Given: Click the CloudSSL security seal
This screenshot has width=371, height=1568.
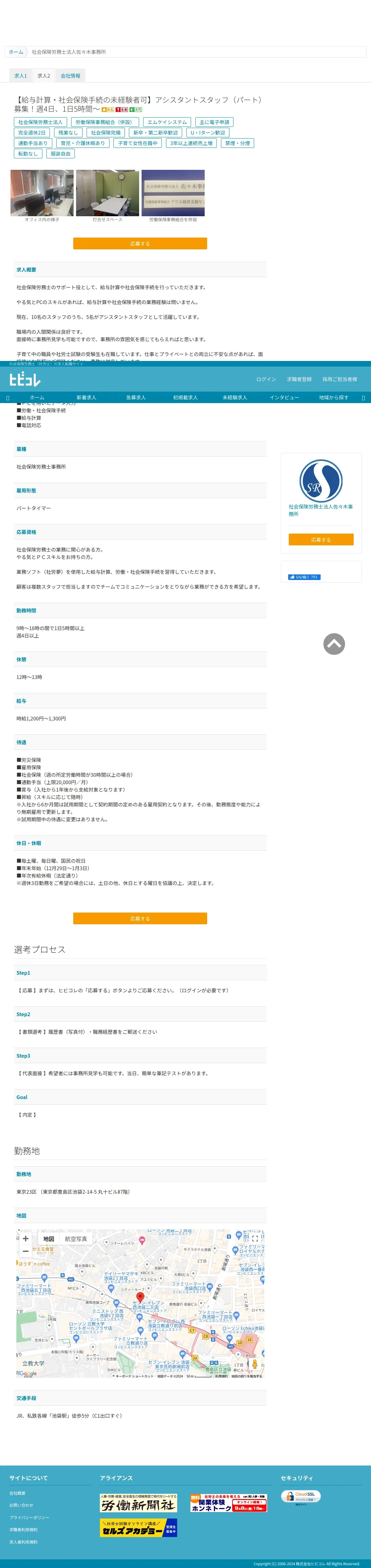Looking at the screenshot, I should [301, 1497].
